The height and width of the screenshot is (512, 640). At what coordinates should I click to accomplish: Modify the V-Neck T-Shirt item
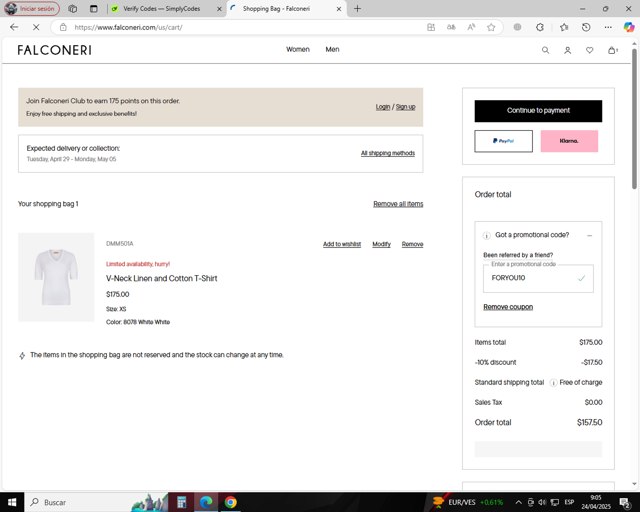point(381,244)
